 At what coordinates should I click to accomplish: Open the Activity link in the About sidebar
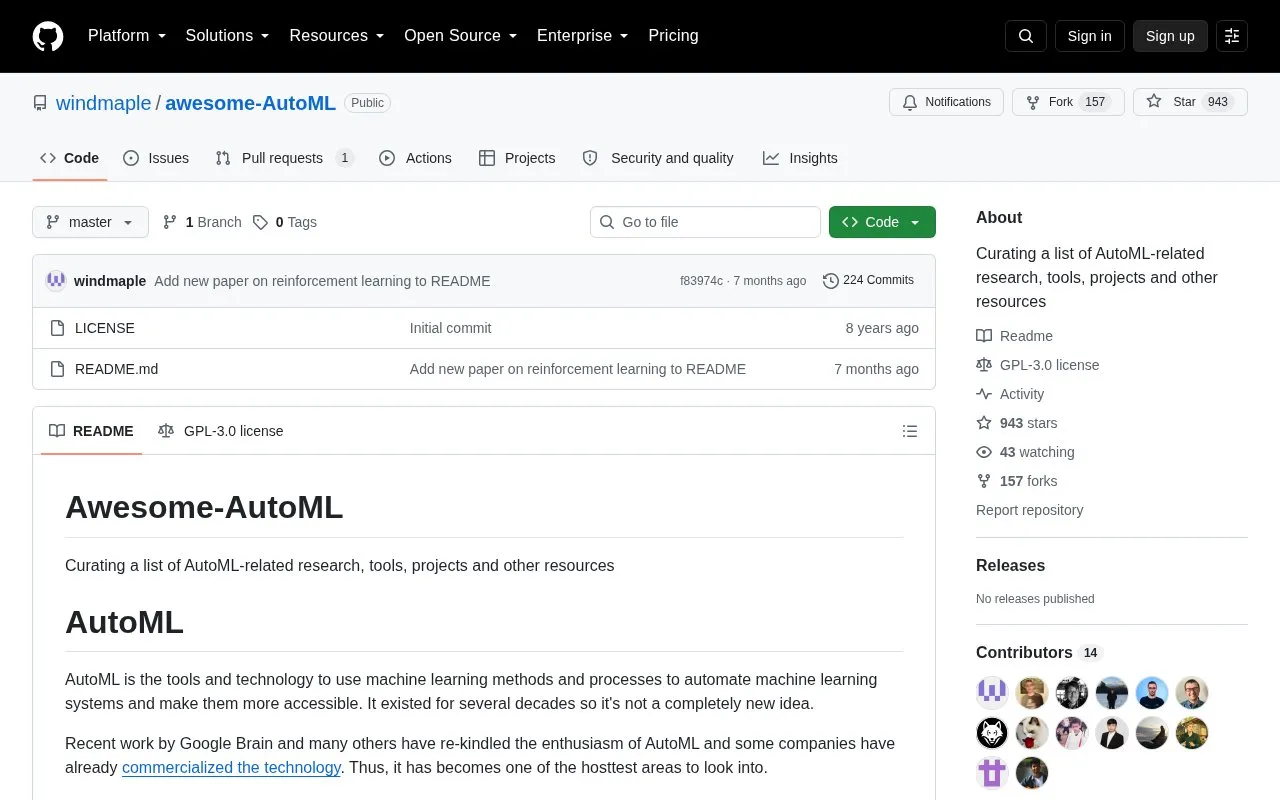click(x=1010, y=394)
